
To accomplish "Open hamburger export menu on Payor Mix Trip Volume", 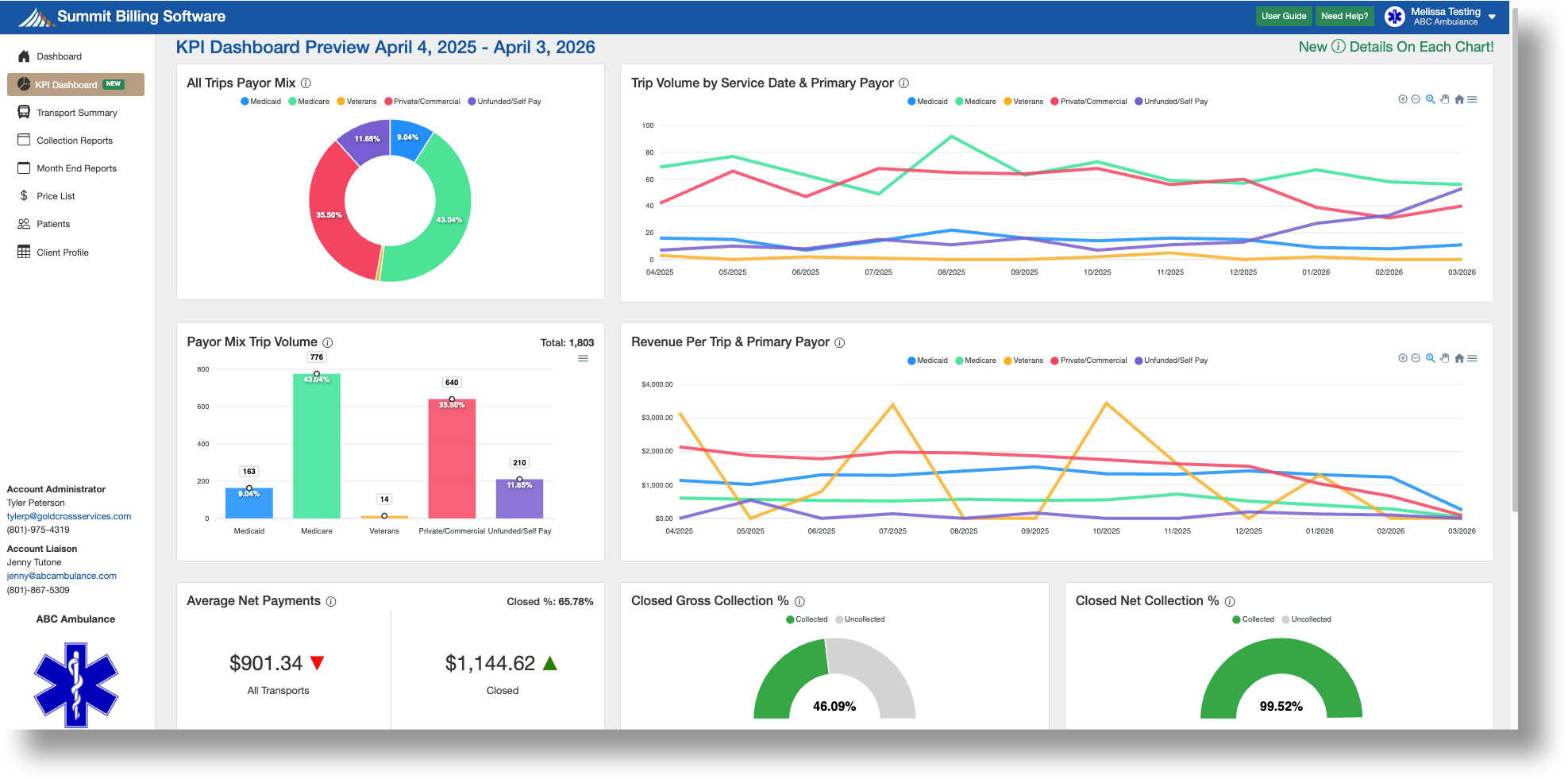I will 584,358.
